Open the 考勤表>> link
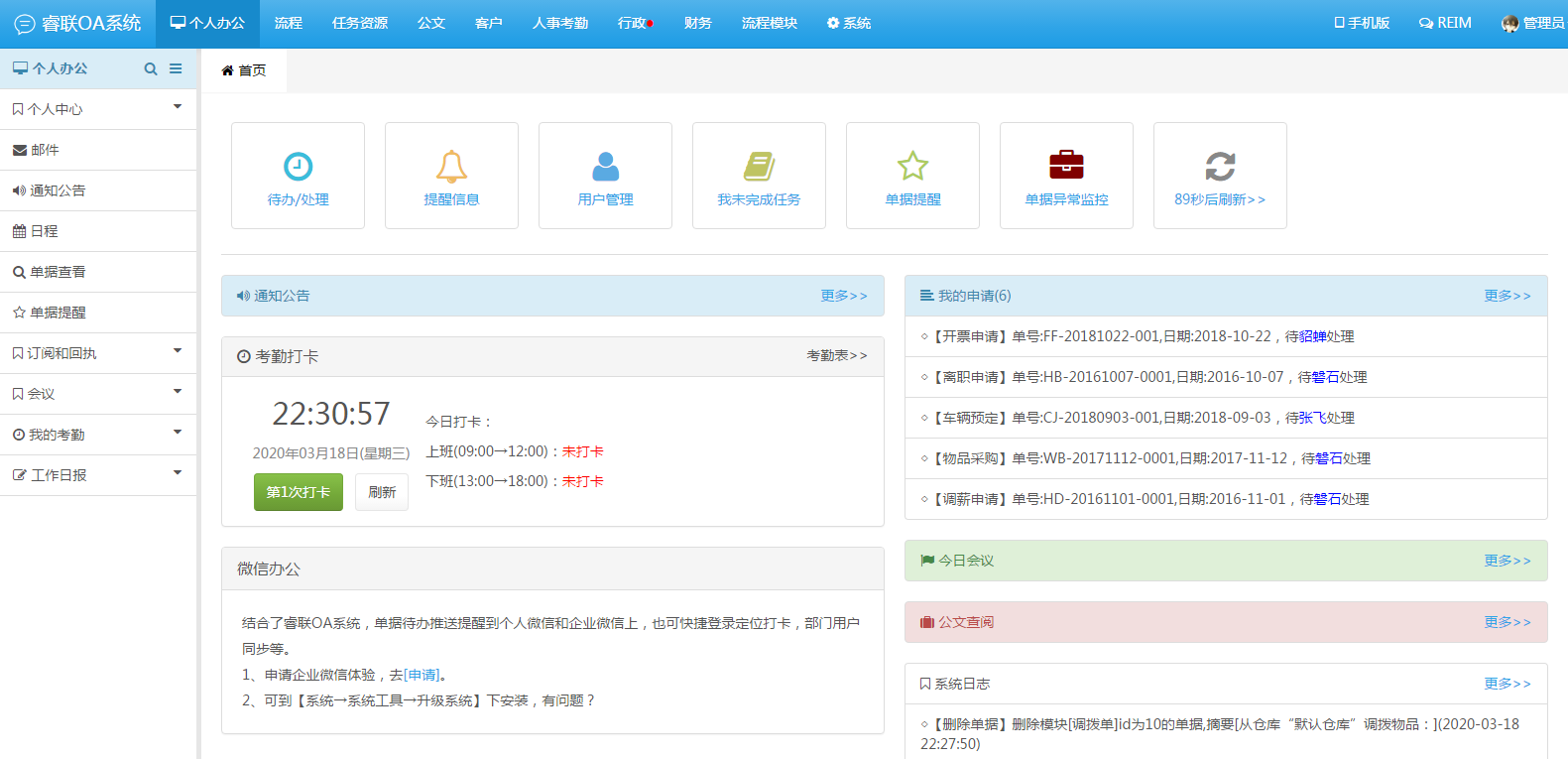The width and height of the screenshot is (1568, 759). [x=836, y=355]
